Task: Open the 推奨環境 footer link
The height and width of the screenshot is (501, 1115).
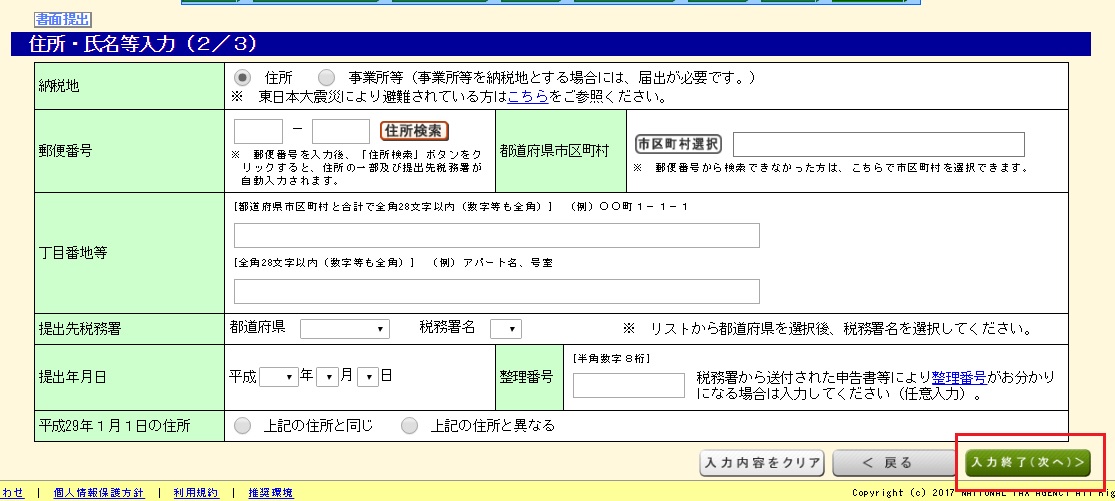Action: tap(271, 493)
